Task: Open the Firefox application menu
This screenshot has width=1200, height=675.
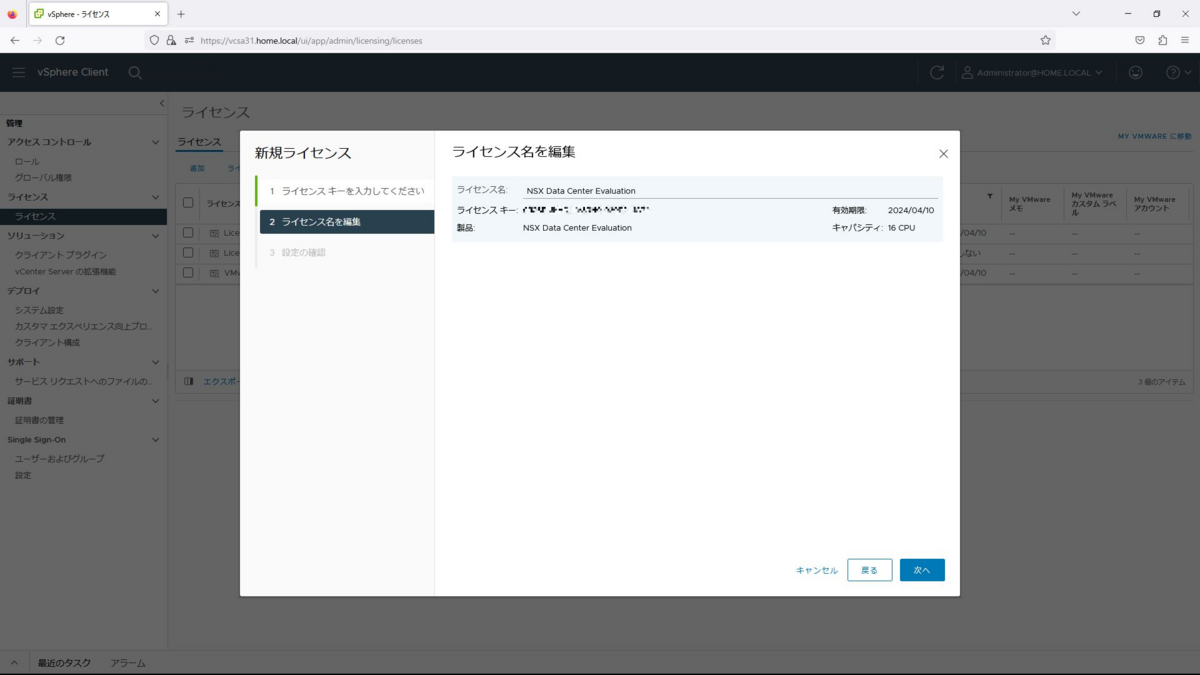Action: click(x=1185, y=40)
